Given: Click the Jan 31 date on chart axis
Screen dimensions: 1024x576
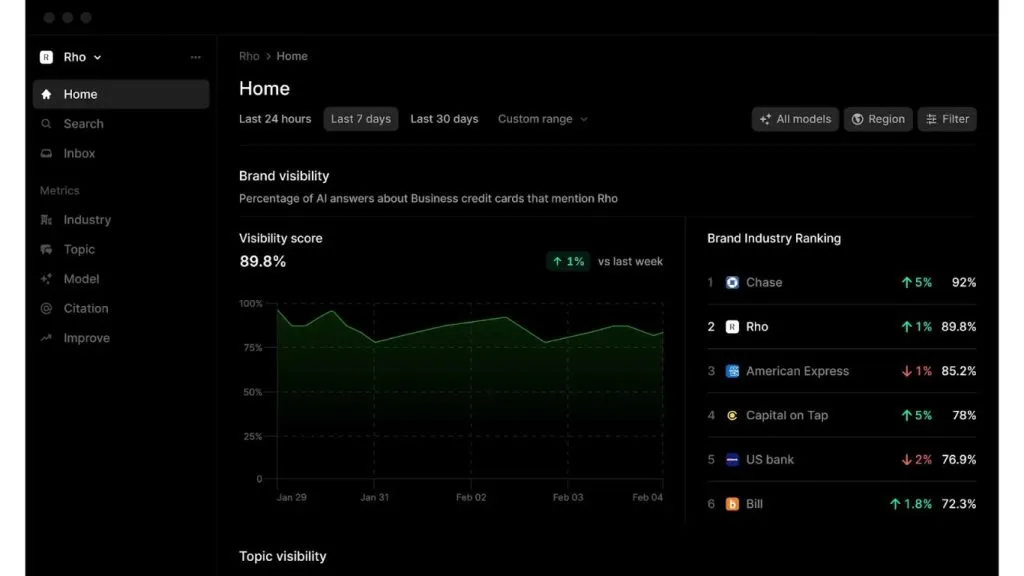Looking at the screenshot, I should pos(374,497).
